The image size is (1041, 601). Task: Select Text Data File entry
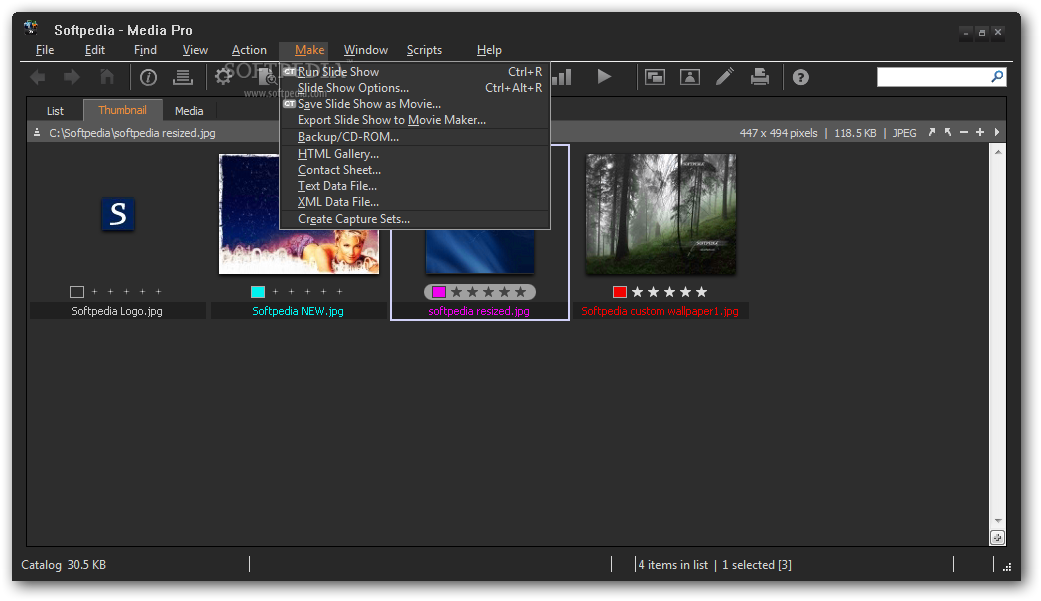pyautogui.click(x=415, y=186)
